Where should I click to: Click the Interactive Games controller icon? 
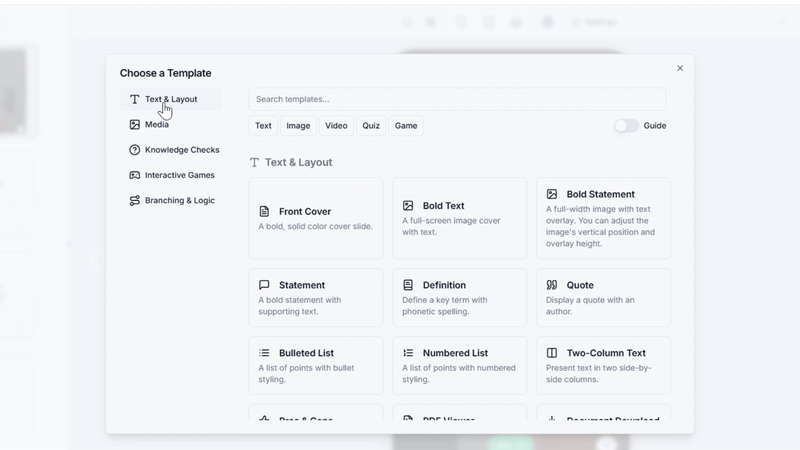coord(134,175)
